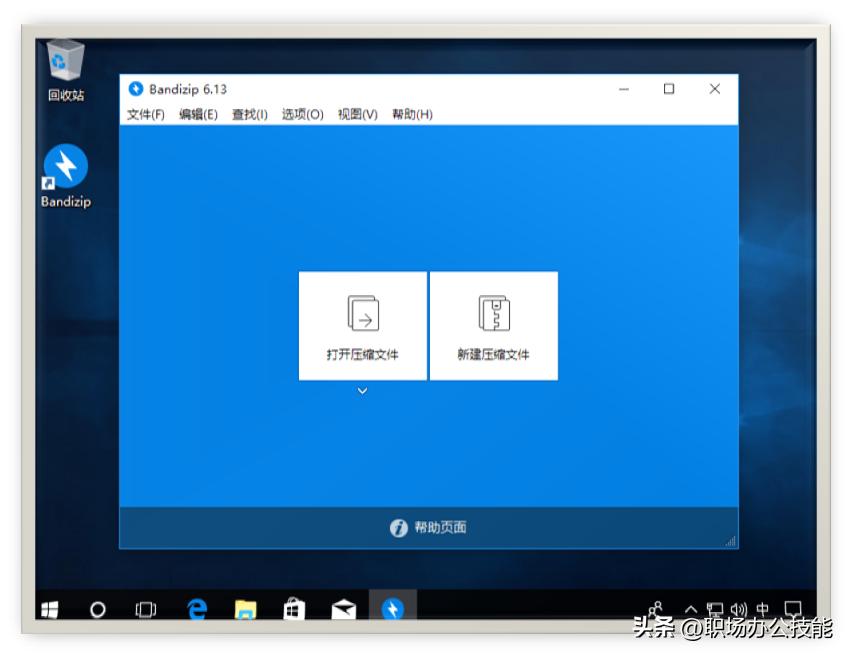
Task: Show hidden icons with the tray chevron
Action: (x=691, y=608)
